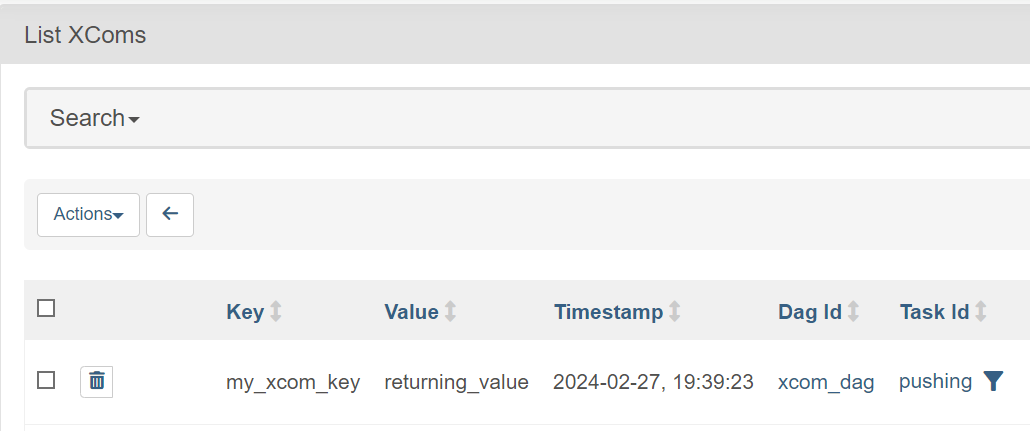Click the returning_value cell
The image size is (1030, 431).
coord(457,382)
